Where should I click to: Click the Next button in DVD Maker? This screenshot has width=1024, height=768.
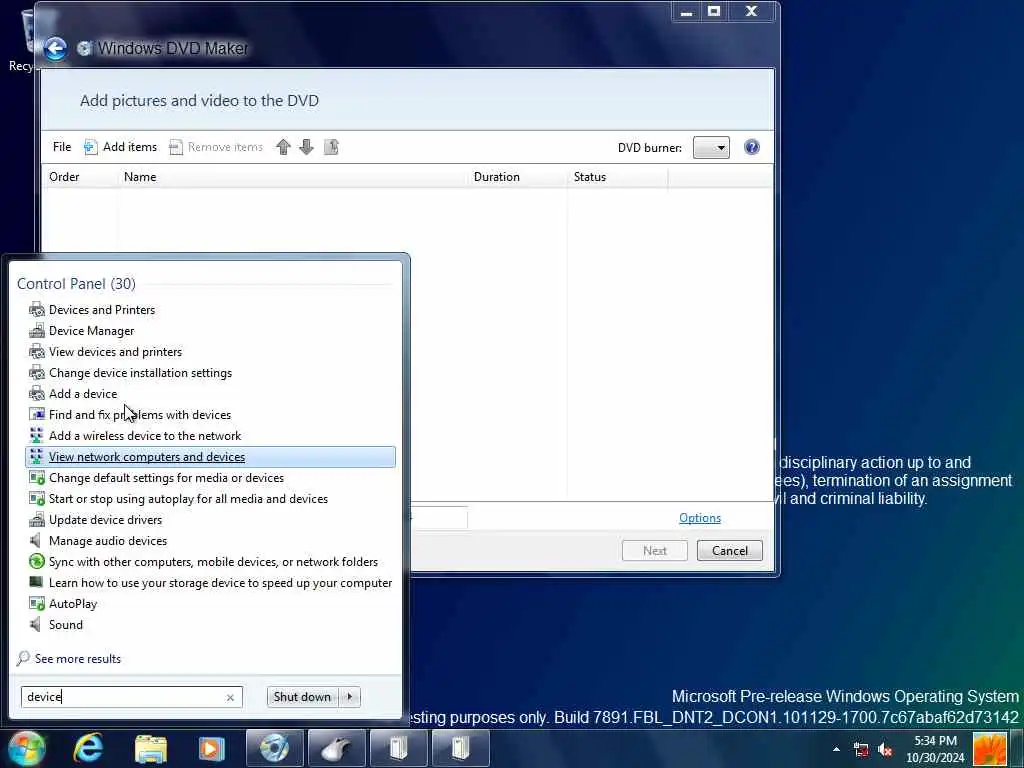click(654, 551)
